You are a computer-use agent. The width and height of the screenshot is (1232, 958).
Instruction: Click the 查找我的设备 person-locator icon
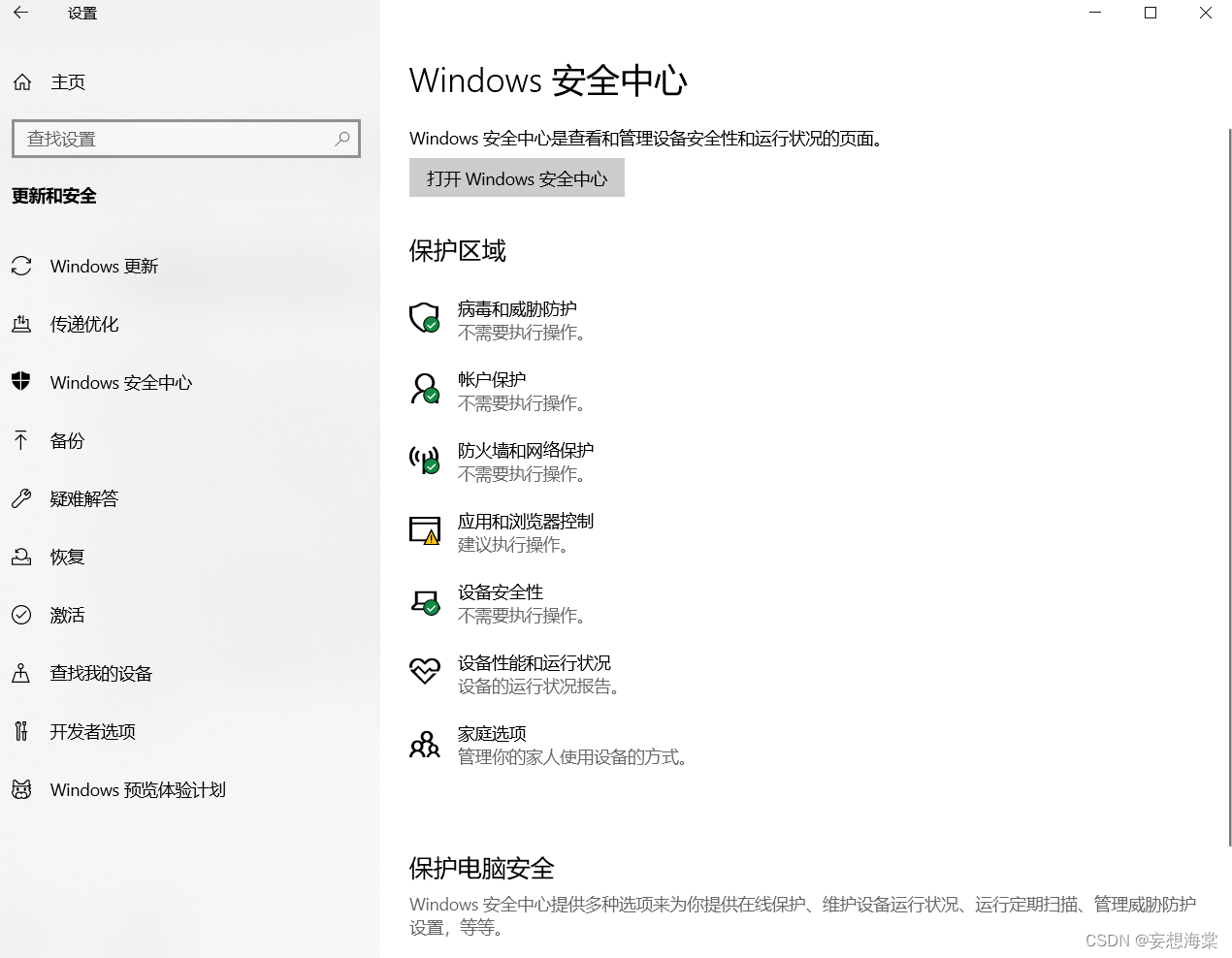[21, 673]
